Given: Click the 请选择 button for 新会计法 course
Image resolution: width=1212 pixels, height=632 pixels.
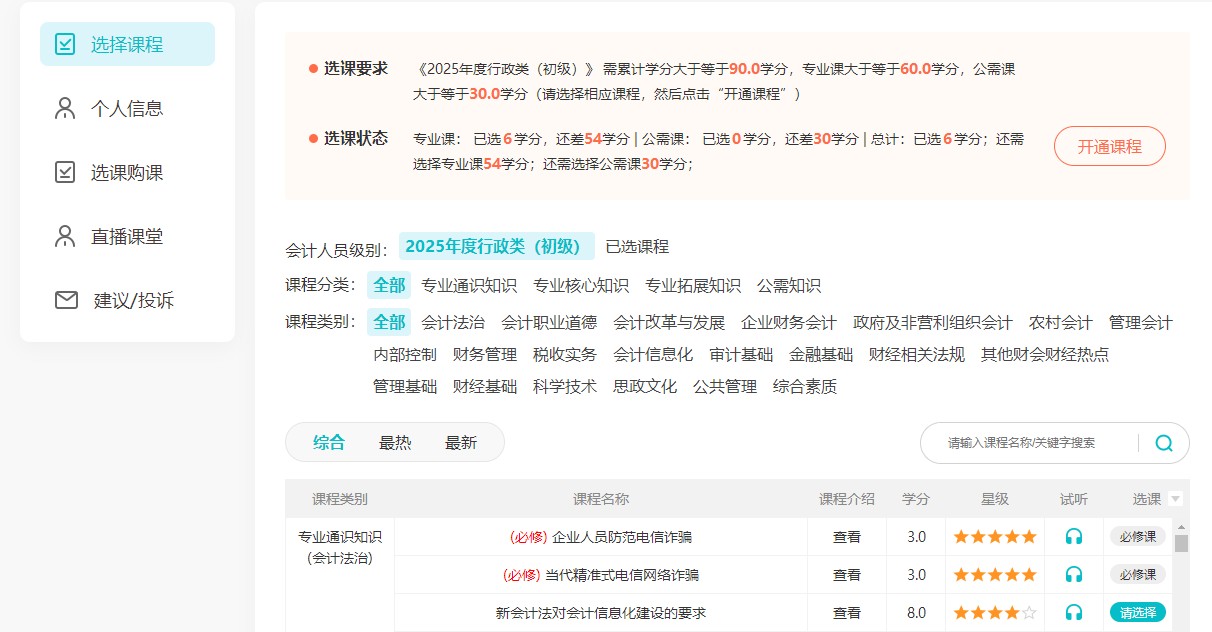Looking at the screenshot, I should 1139,611.
